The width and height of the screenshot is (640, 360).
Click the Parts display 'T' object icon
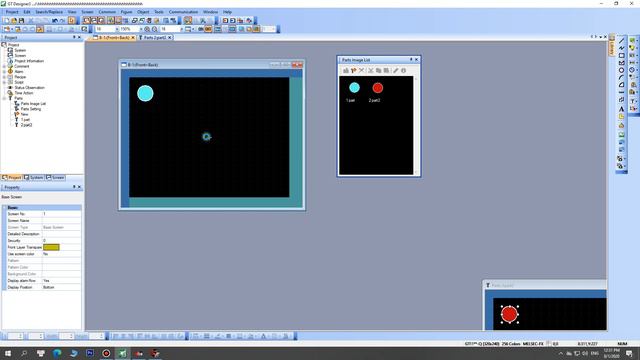[x=633, y=101]
